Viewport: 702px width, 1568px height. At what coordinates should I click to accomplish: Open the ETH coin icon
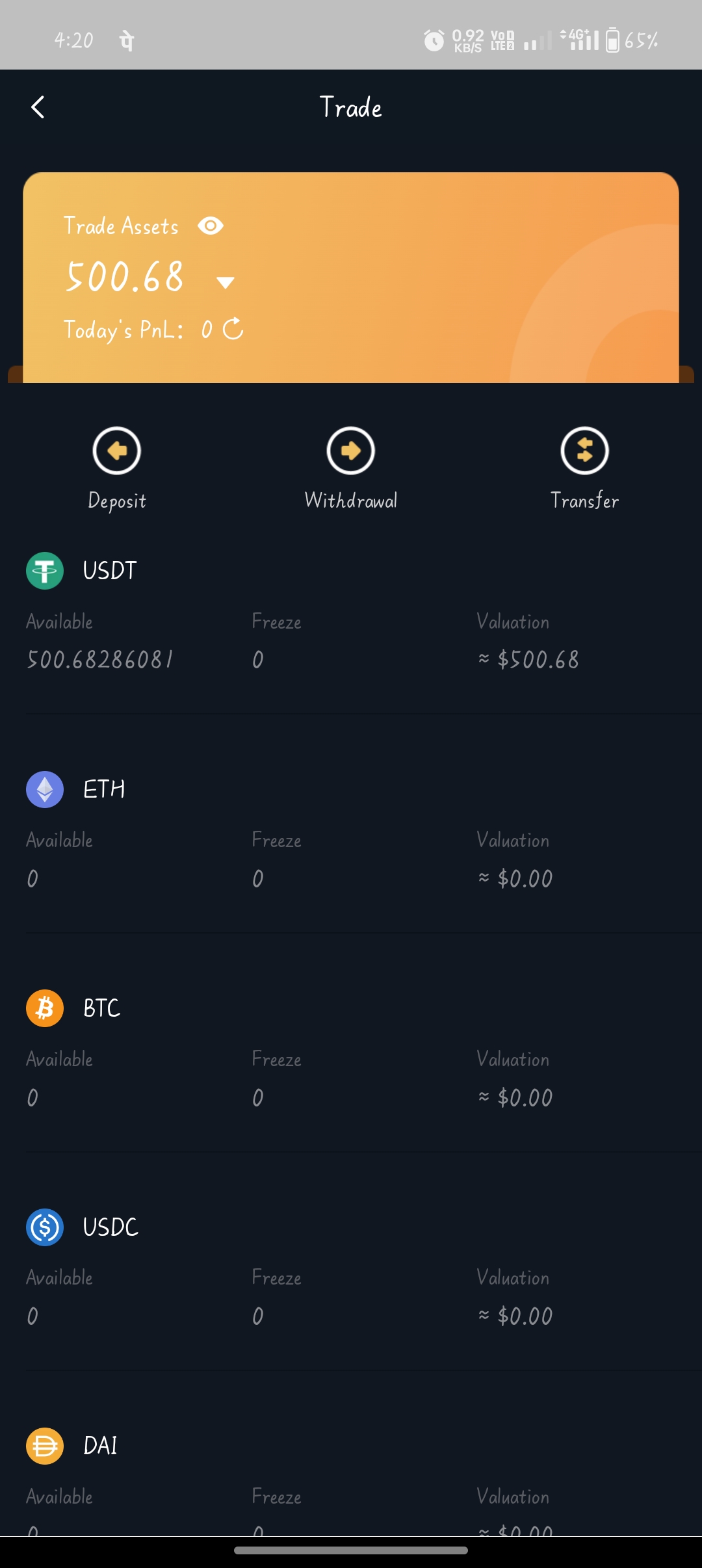(45, 789)
